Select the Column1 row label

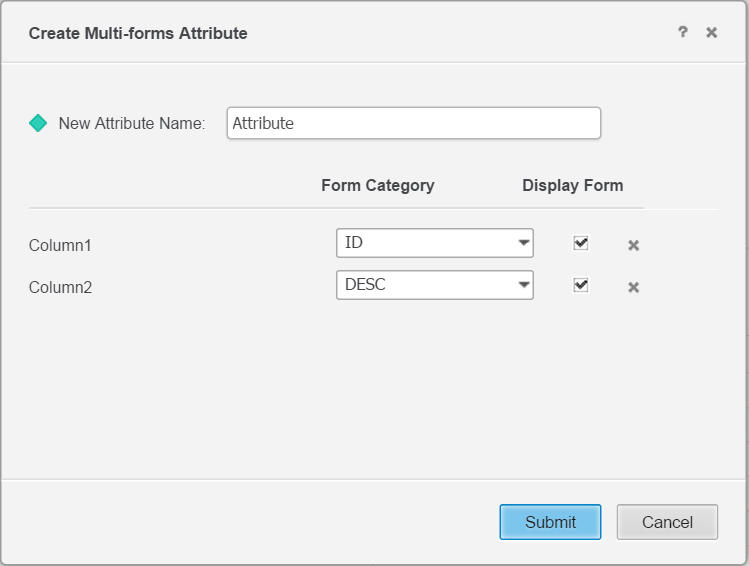click(60, 245)
